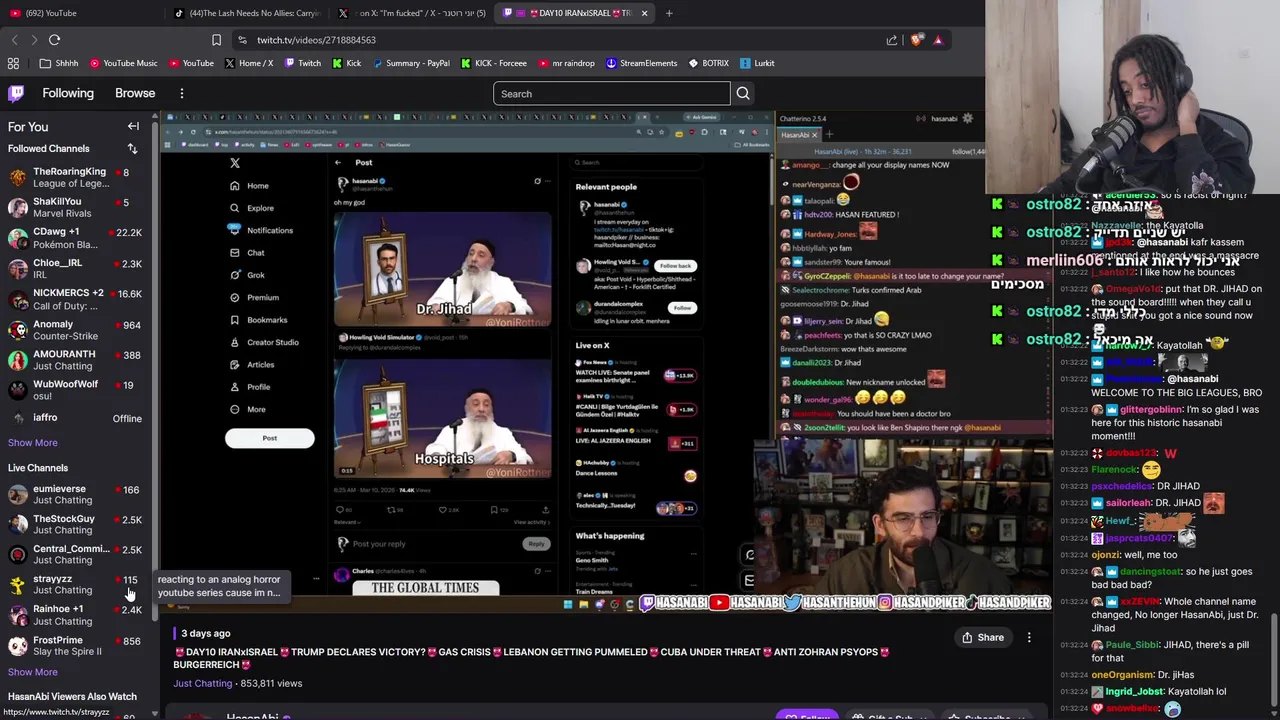Image resolution: width=1280 pixels, height=720 pixels.
Task: Open Brave Rewards triangle icon
Action: tap(938, 40)
